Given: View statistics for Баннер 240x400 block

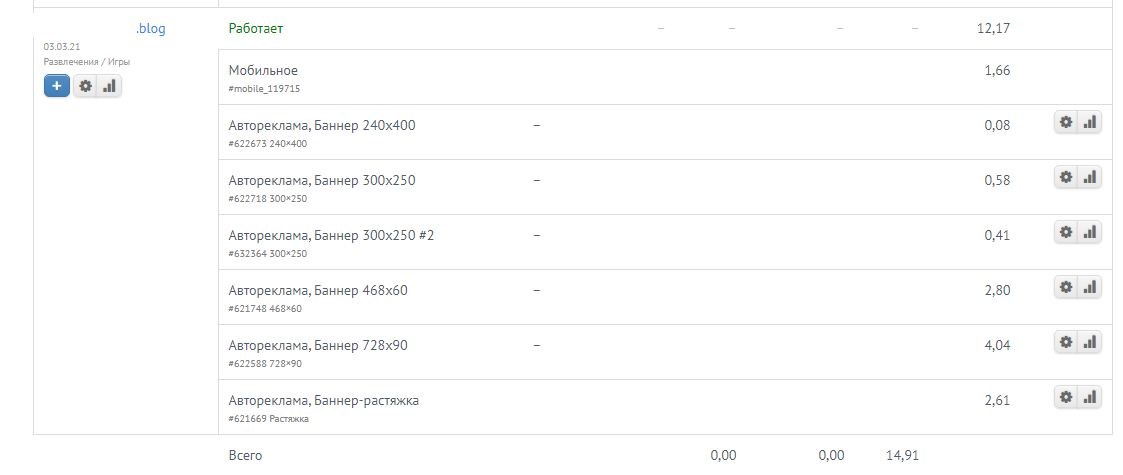Looking at the screenshot, I should 1090,122.
